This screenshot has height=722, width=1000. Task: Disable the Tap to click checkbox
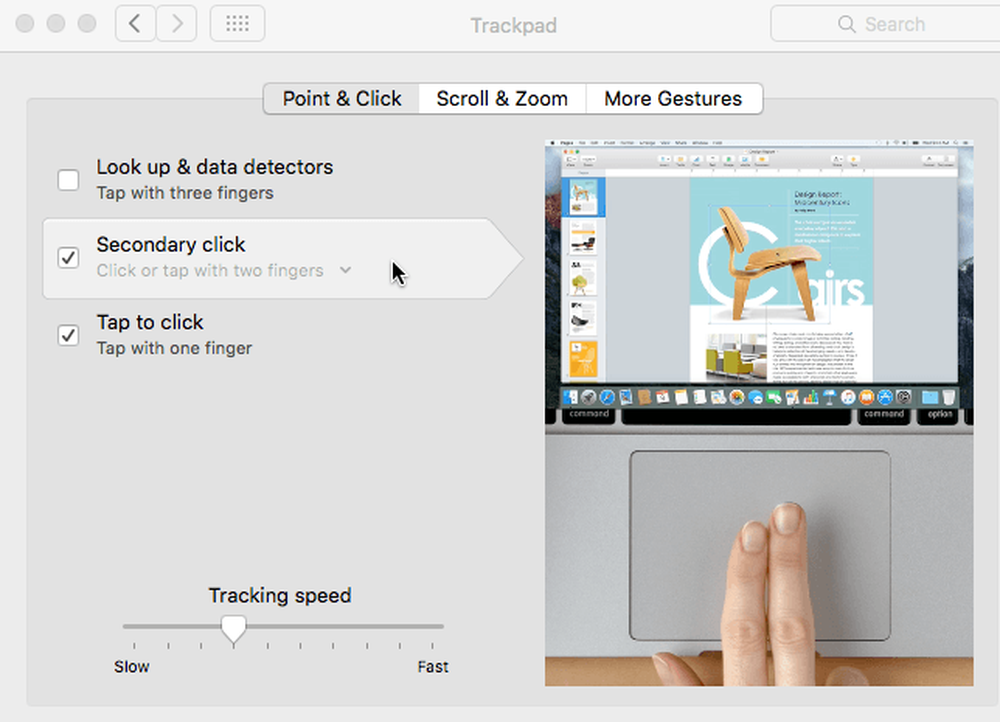pos(68,335)
